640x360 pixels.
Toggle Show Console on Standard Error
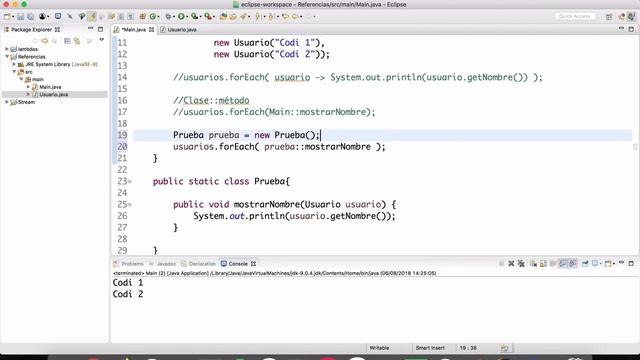572,264
